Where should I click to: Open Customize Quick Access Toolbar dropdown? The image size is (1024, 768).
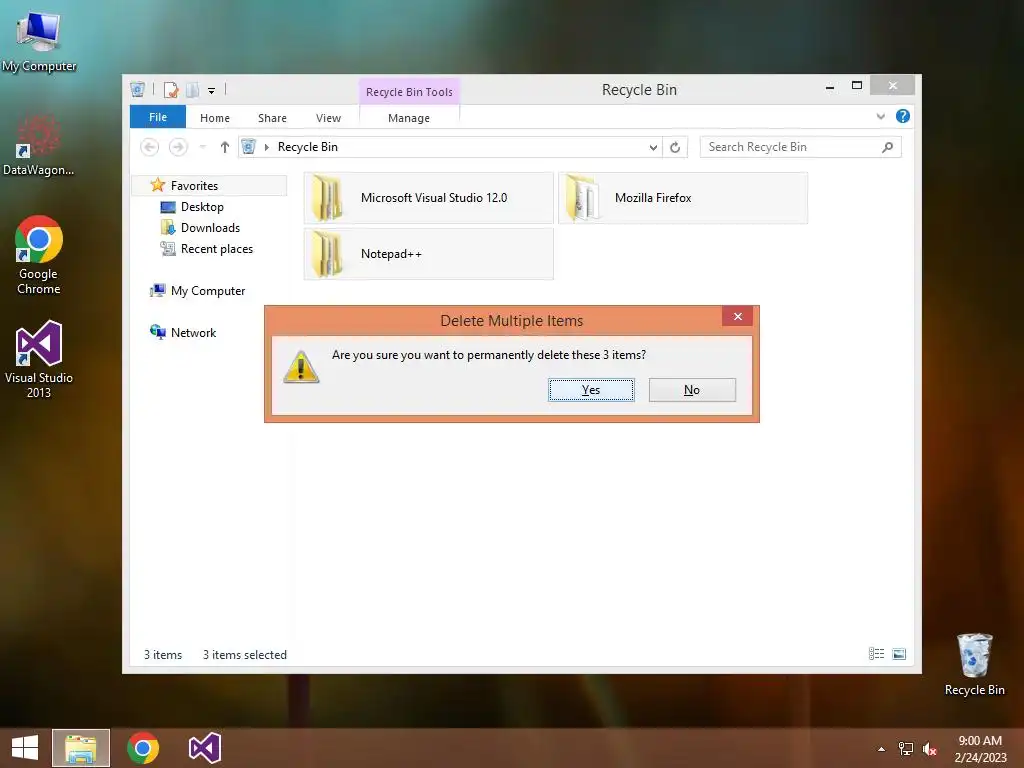212,91
